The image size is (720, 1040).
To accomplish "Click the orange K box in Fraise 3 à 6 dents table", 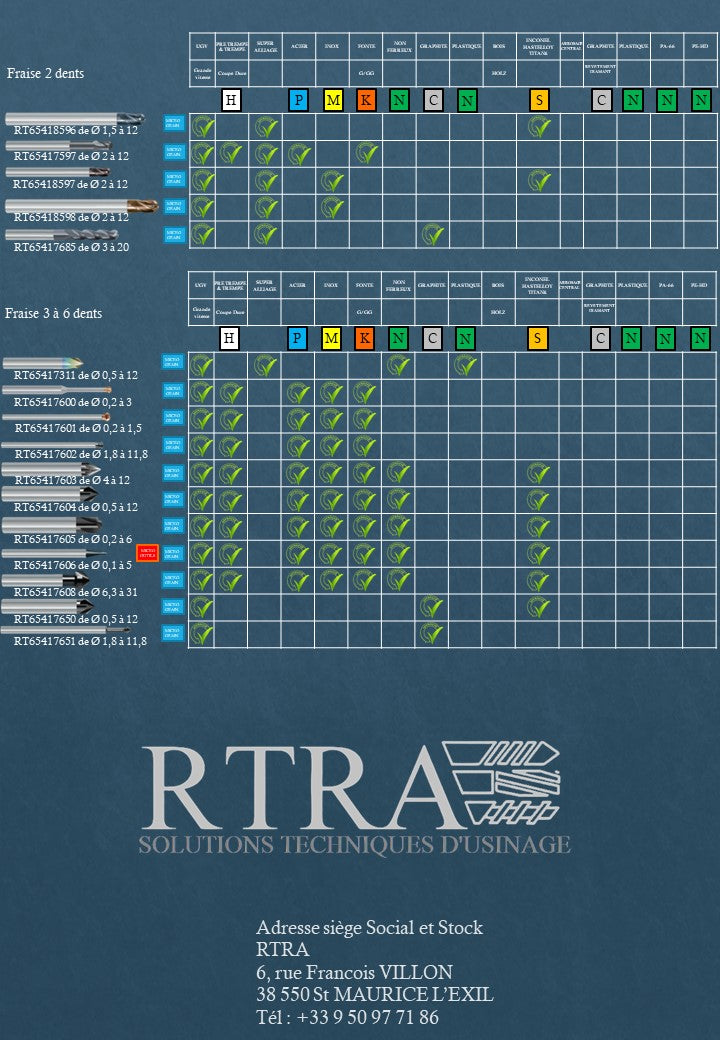I will [x=364, y=338].
